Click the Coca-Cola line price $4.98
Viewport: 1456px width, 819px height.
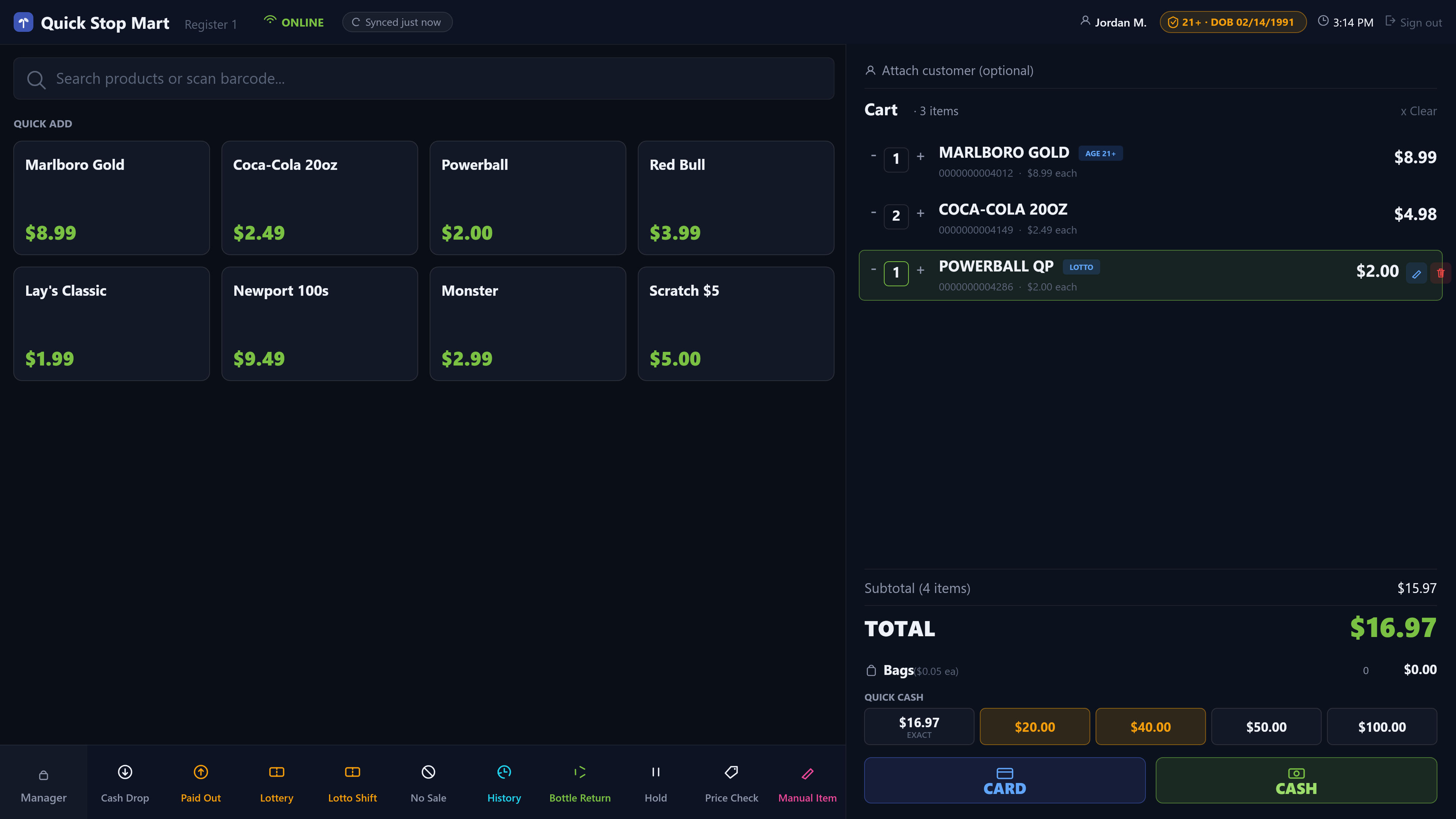click(1415, 214)
